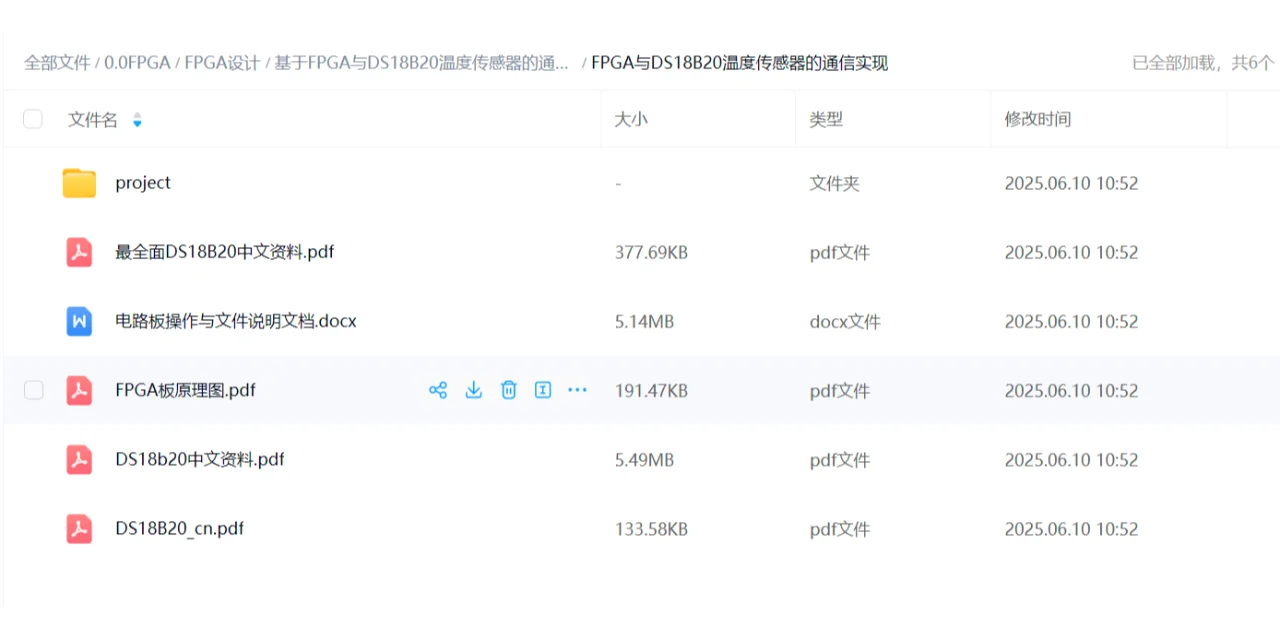The height and width of the screenshot is (640, 1280).
Task: Click the Word icon of 电路板操作与文件说明文档.docx
Action: click(79, 321)
